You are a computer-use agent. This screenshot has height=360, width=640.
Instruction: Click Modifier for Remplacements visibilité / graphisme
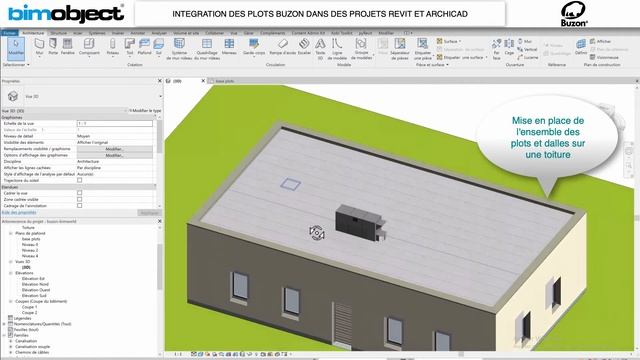pos(115,149)
